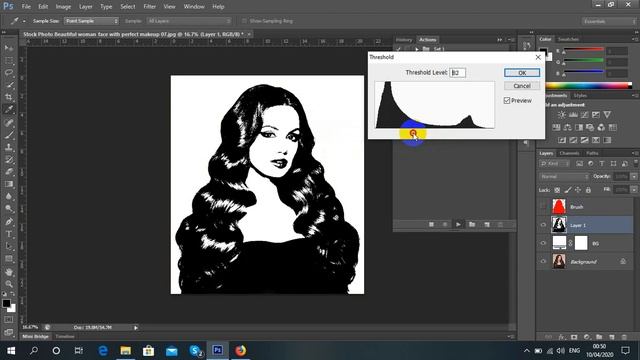Select the Clone Stamp tool
The width and height of the screenshot is (640, 360).
pos(9,147)
